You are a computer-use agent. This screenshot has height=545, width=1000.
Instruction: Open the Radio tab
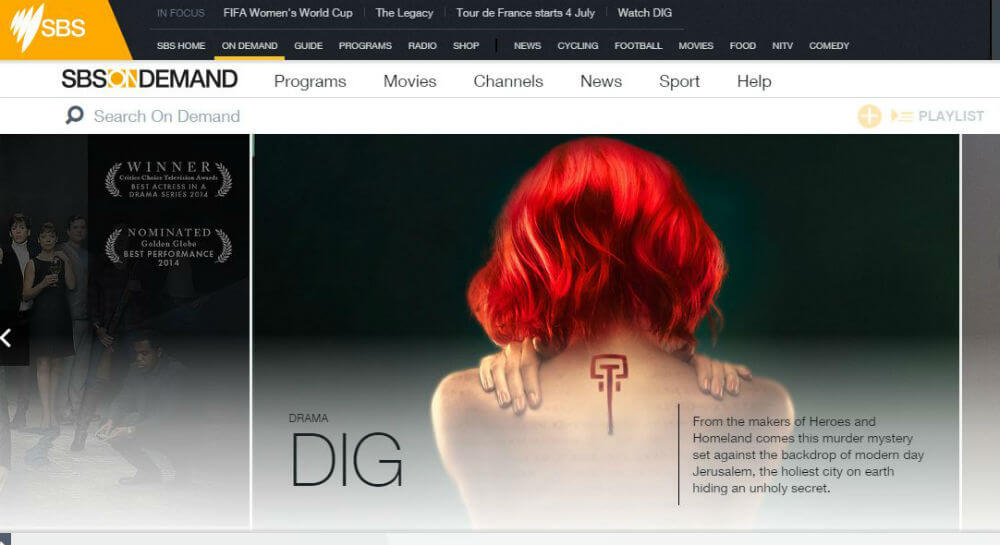pos(422,46)
